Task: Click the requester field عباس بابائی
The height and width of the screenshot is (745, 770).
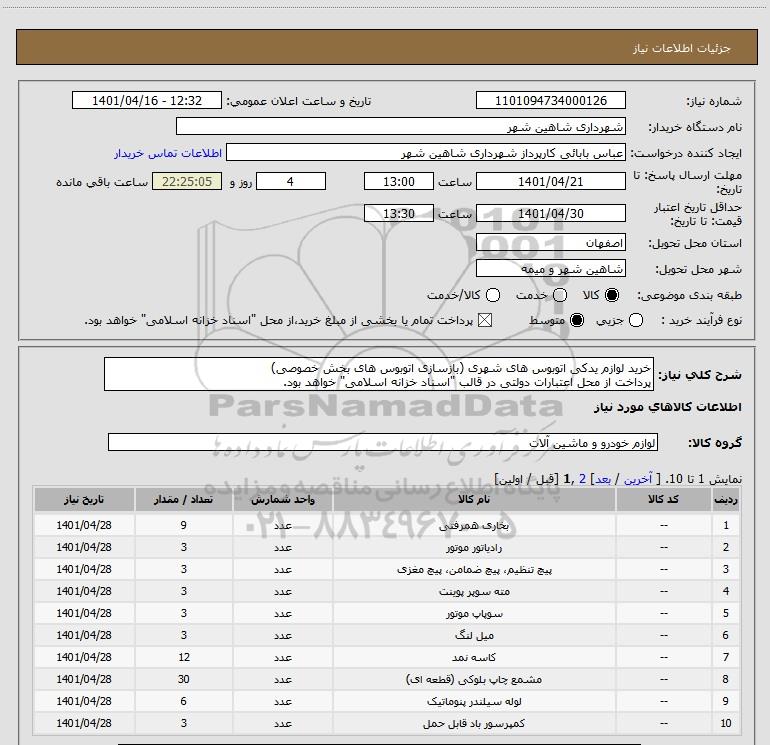Action: 426,153
